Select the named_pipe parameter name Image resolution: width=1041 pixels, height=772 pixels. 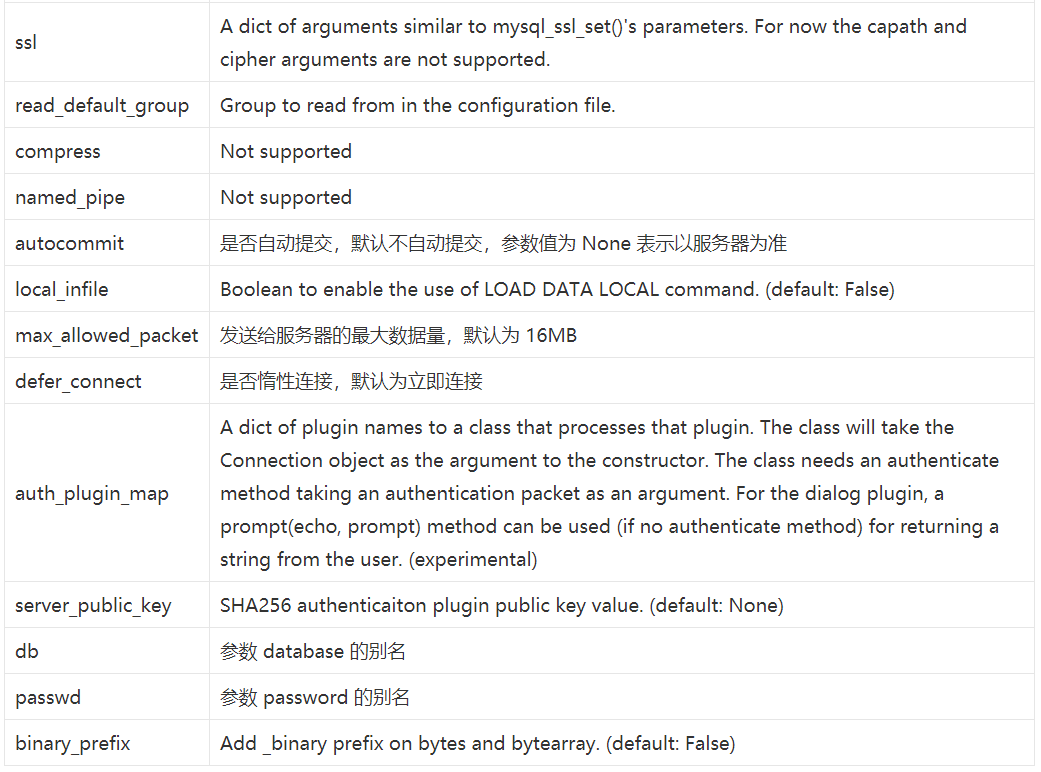coord(70,198)
